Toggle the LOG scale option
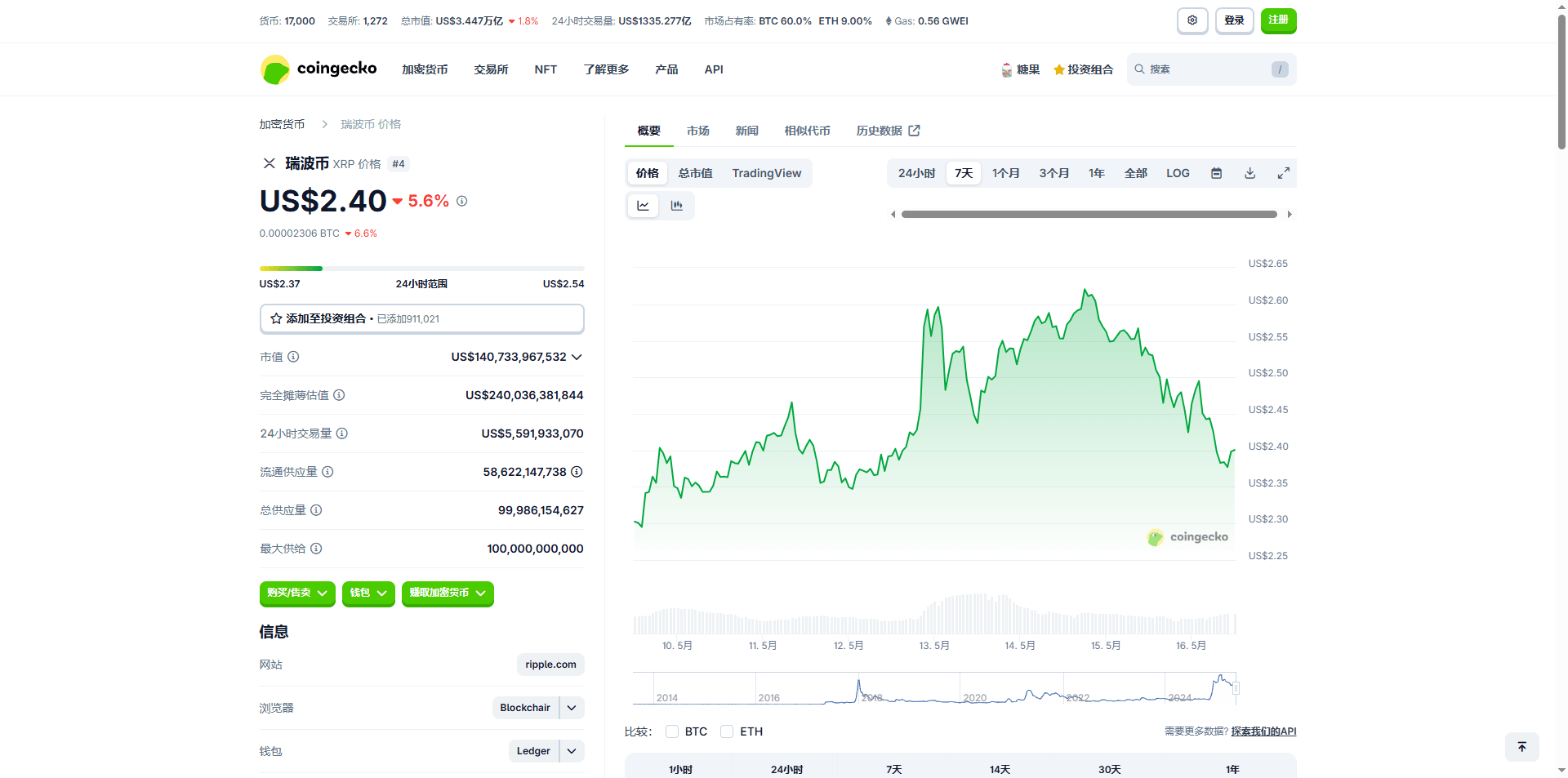The width and height of the screenshot is (1568, 778). [x=1178, y=173]
